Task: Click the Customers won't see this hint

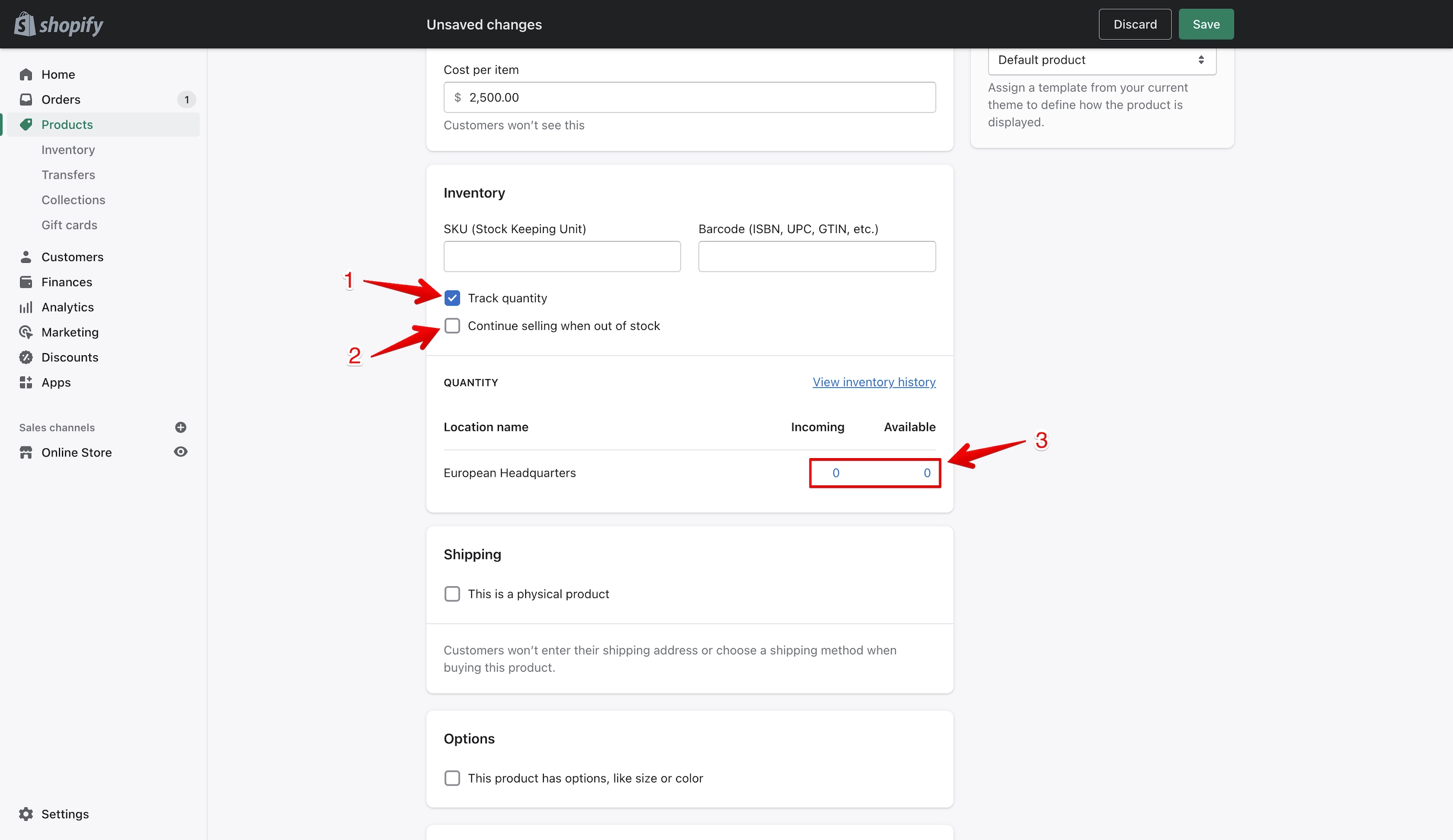Action: pyautogui.click(x=514, y=125)
